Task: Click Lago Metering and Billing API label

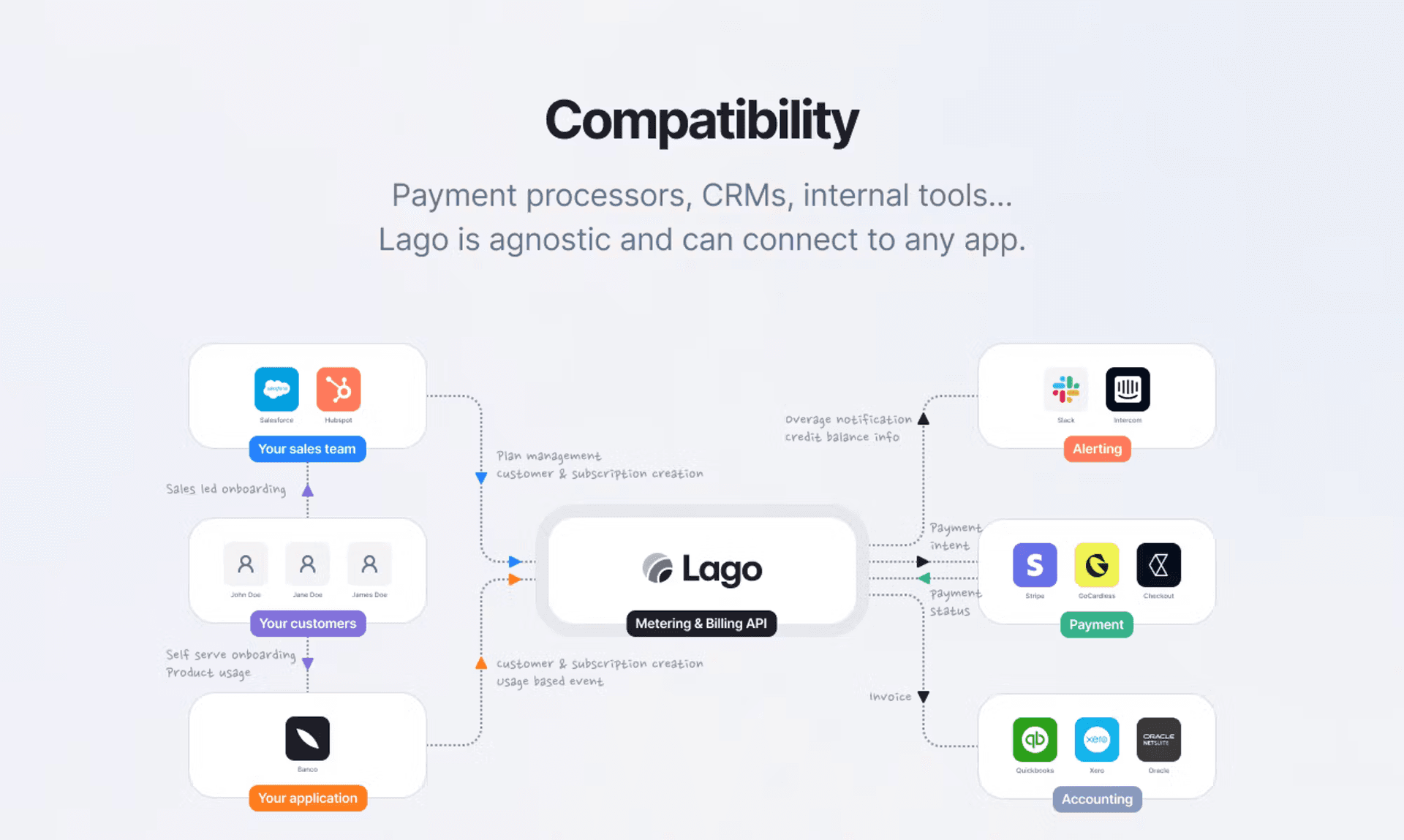Action: pos(701,623)
